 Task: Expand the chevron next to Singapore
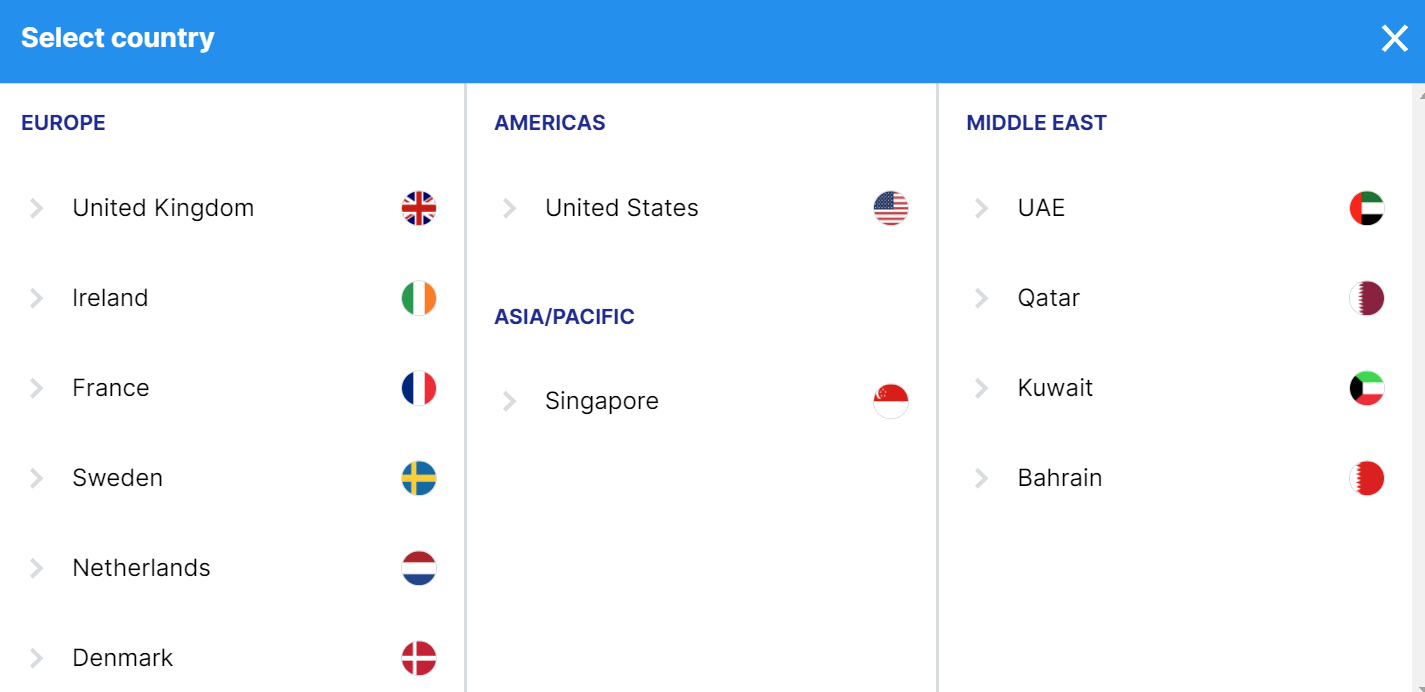[510, 401]
